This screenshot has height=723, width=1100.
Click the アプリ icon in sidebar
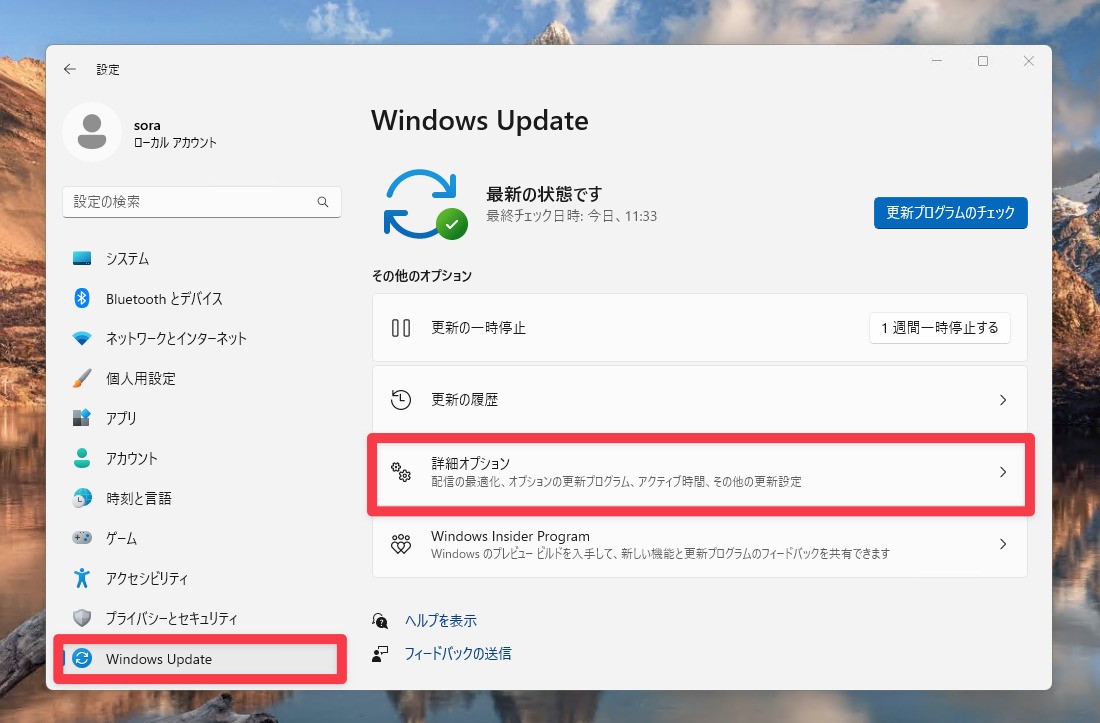82,418
